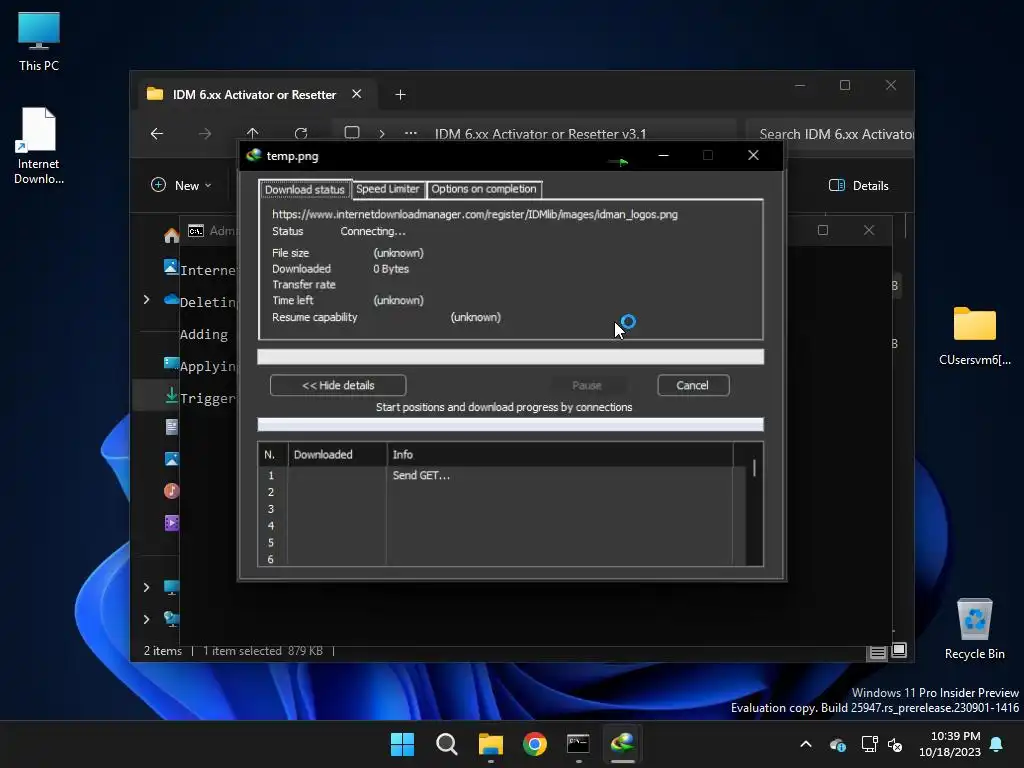Switch to Command Prompt on taskbar
This screenshot has width=1024, height=768.
(x=579, y=744)
